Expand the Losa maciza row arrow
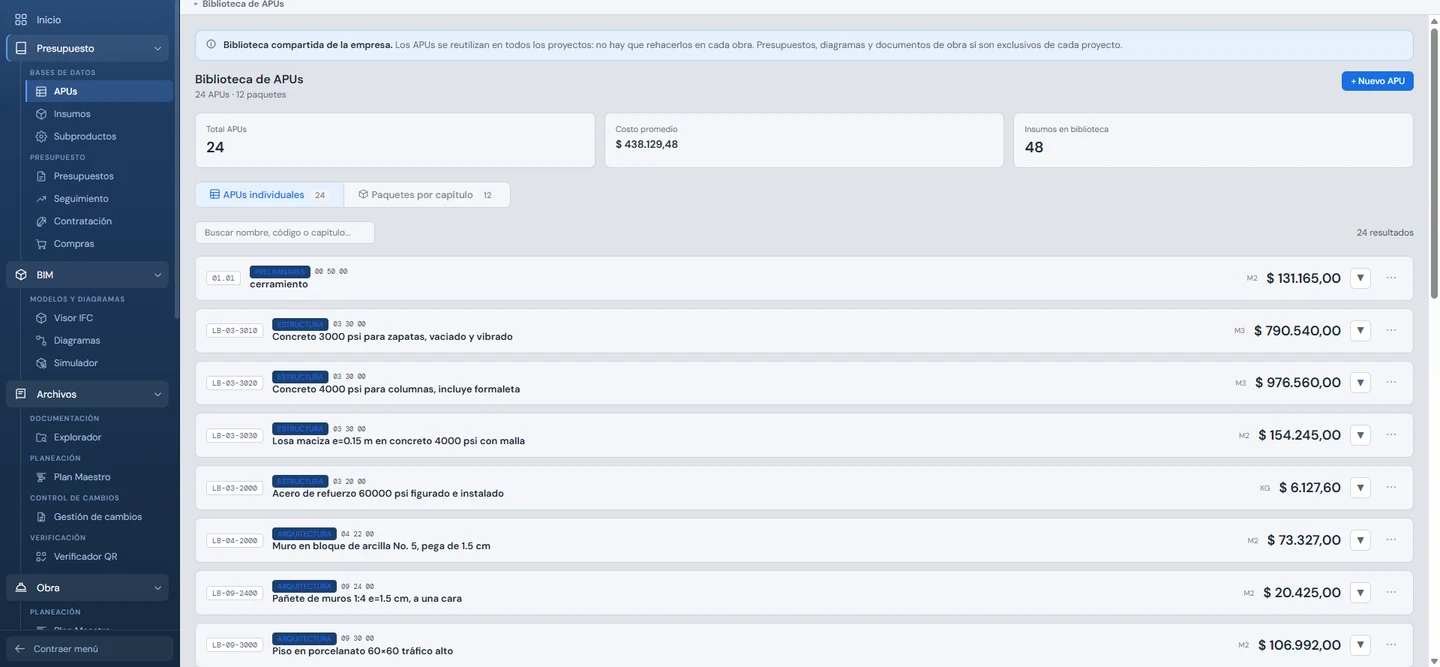 [x=1360, y=435]
